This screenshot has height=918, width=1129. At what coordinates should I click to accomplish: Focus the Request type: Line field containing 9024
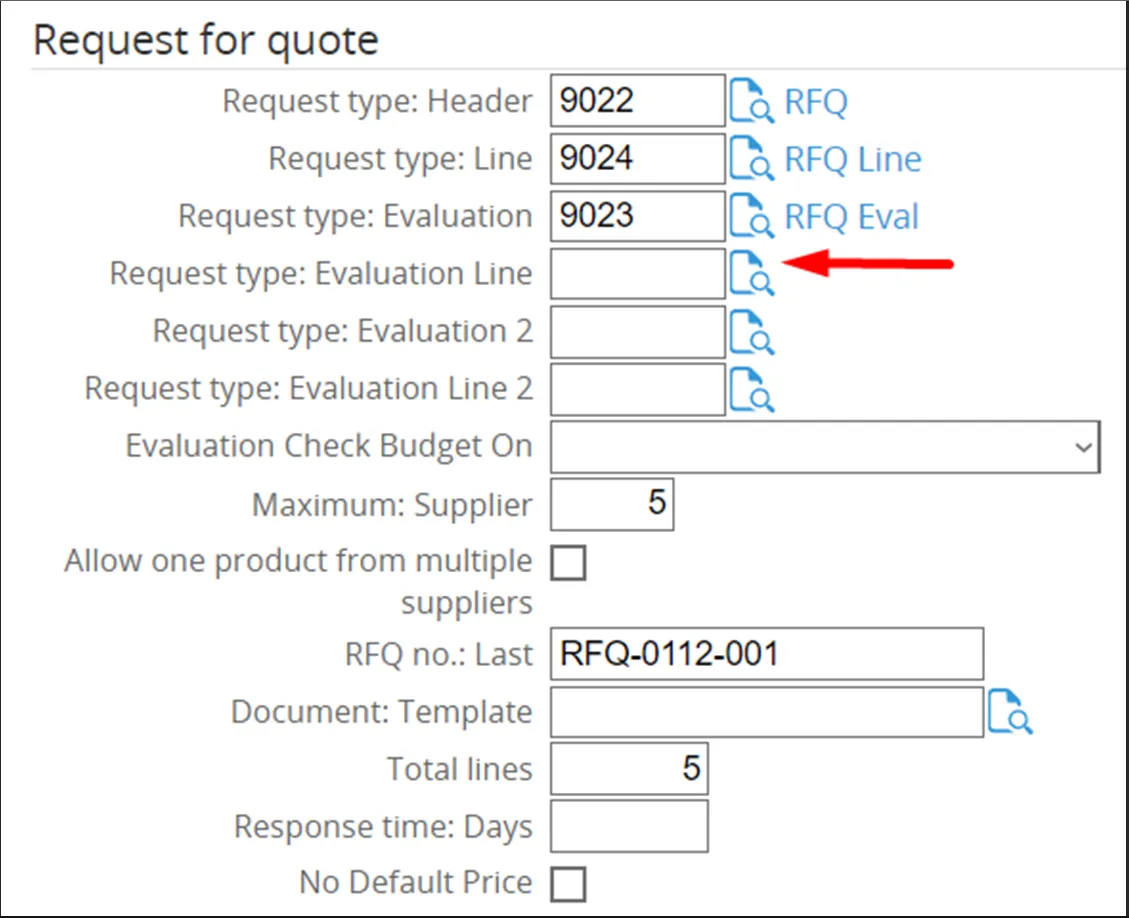click(x=637, y=159)
